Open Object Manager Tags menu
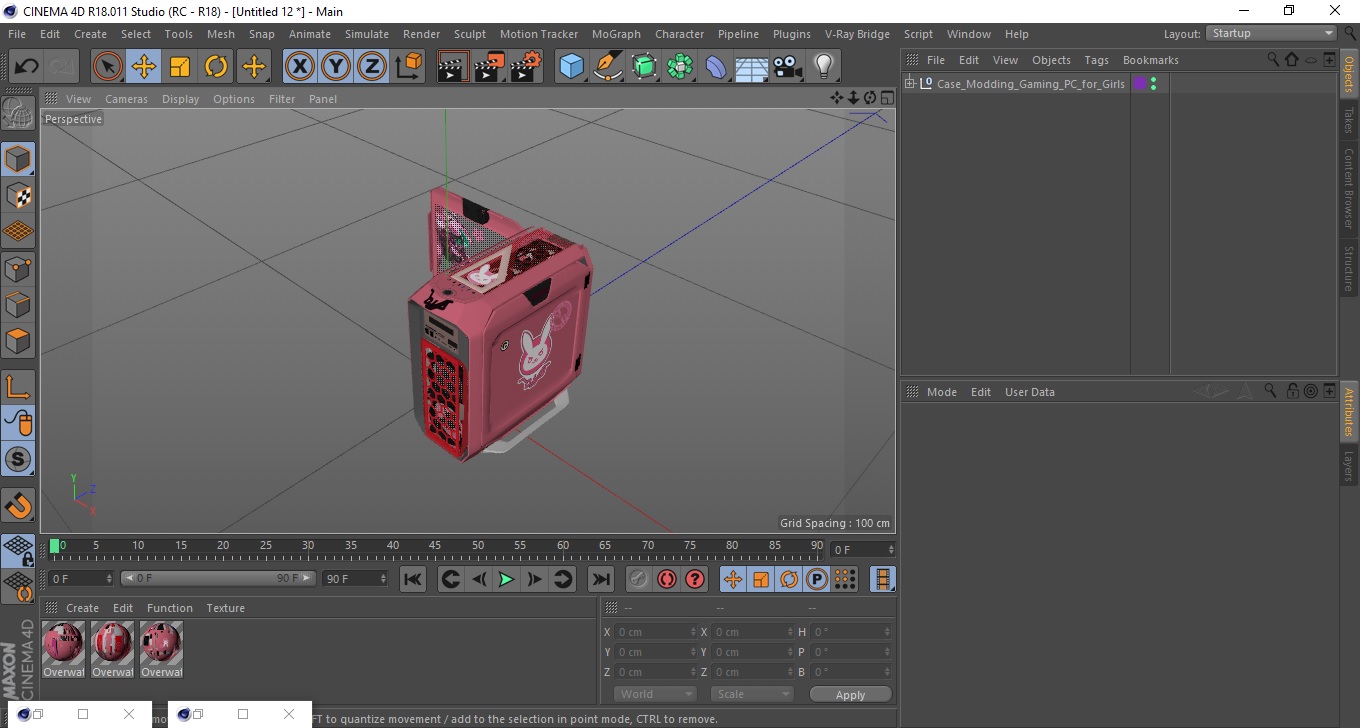The image size is (1360, 728). tap(1096, 60)
